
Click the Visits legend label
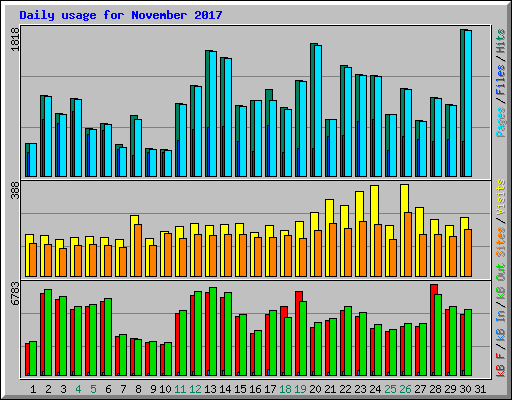point(500,197)
